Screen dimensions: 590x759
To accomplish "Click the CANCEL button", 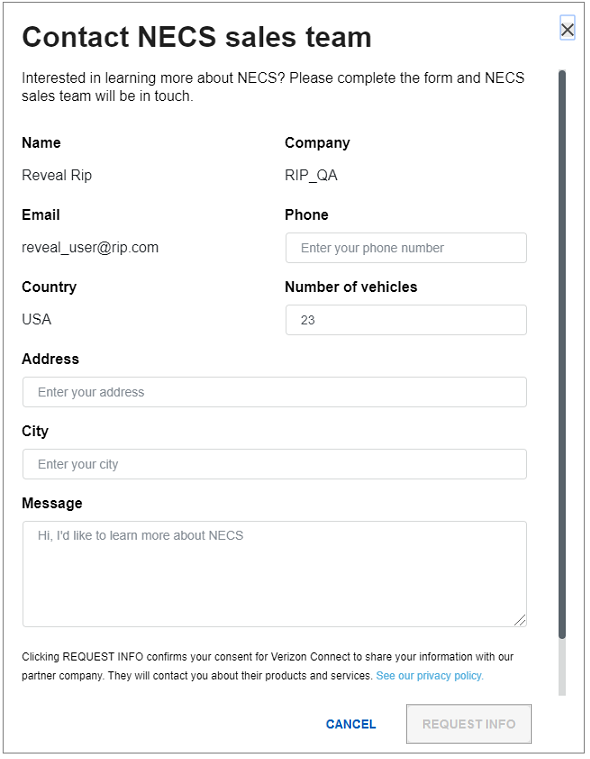I will [x=351, y=724].
